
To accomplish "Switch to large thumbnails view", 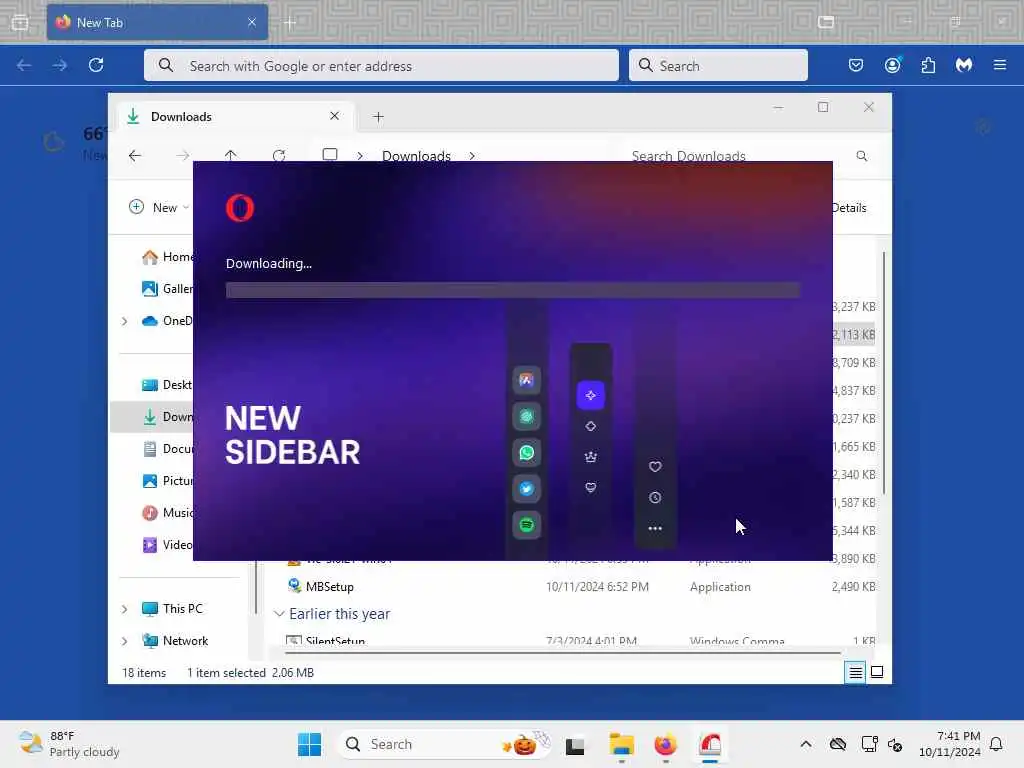I will (877, 673).
